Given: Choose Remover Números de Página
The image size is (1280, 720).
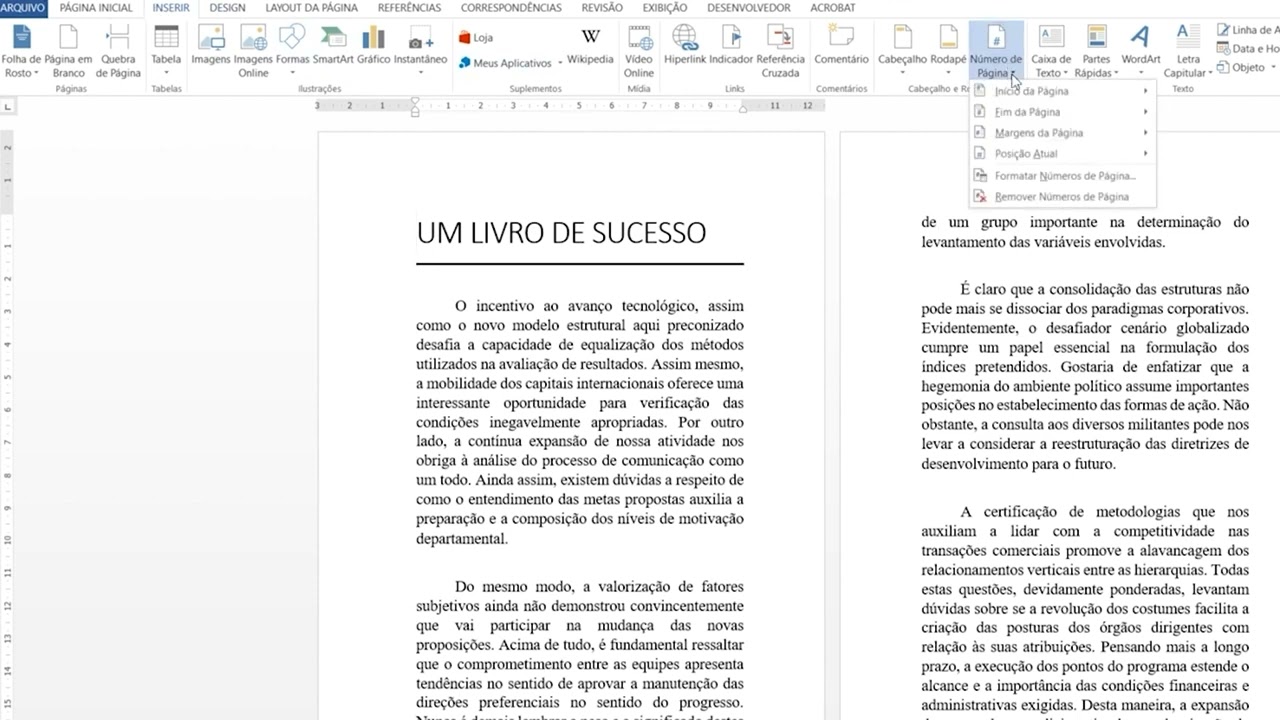Looking at the screenshot, I should click(1063, 197).
